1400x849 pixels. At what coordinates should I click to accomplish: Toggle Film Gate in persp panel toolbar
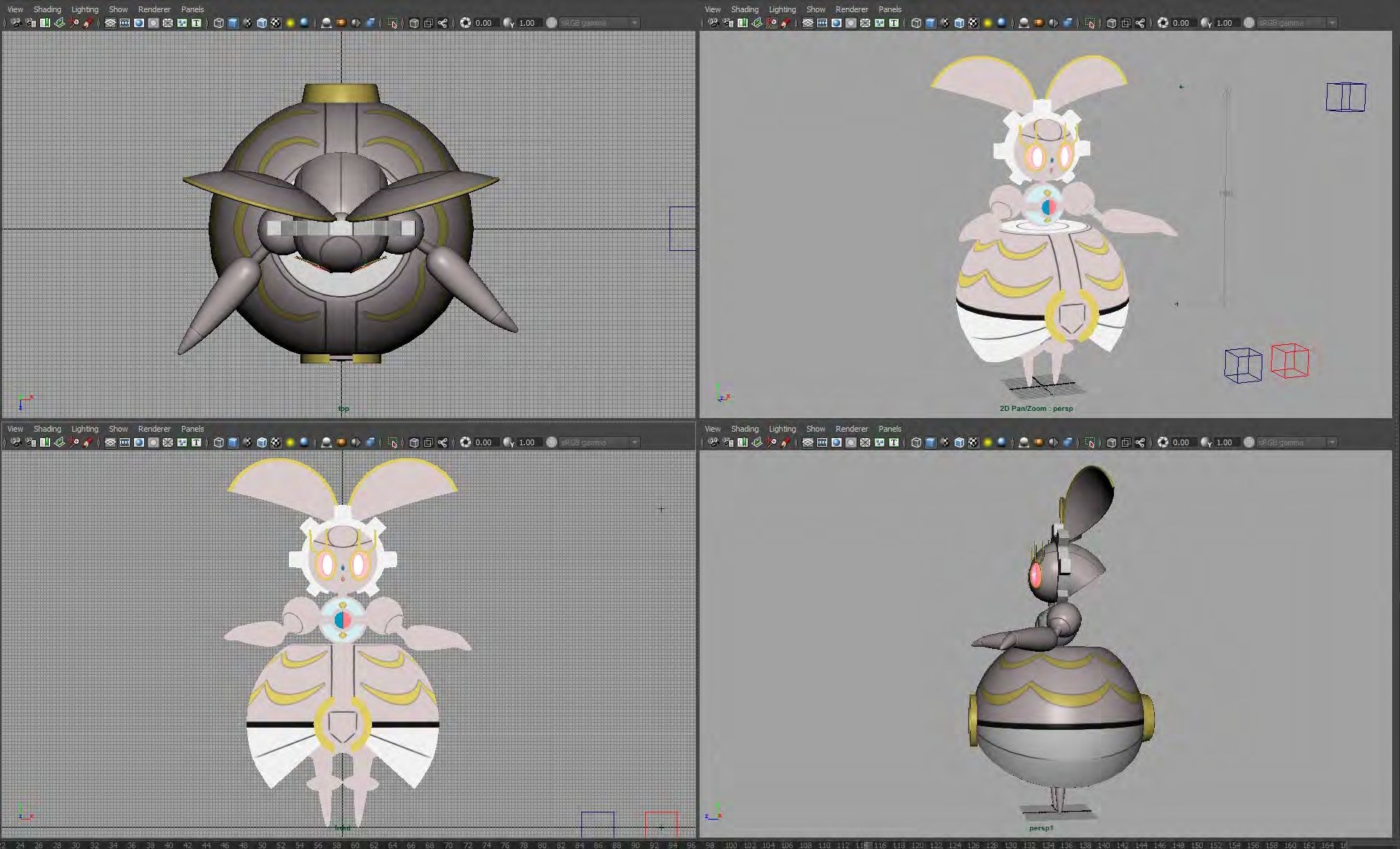click(822, 23)
